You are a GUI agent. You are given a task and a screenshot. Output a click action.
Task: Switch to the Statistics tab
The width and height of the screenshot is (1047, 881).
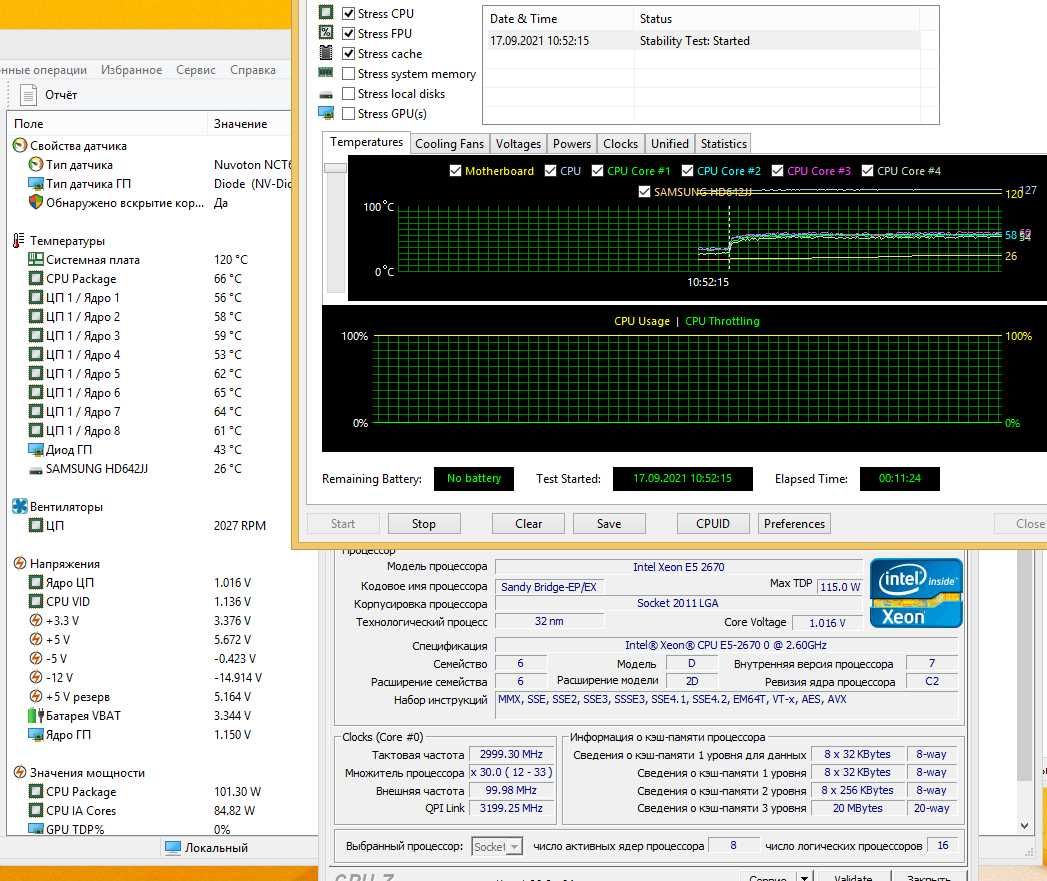[x=723, y=143]
